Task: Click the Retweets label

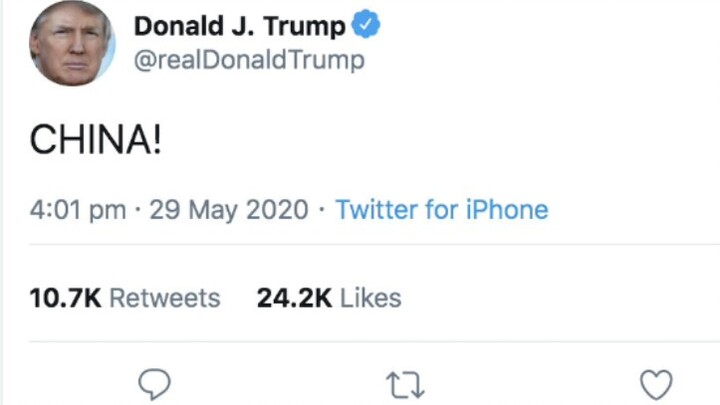Action: click(x=164, y=298)
